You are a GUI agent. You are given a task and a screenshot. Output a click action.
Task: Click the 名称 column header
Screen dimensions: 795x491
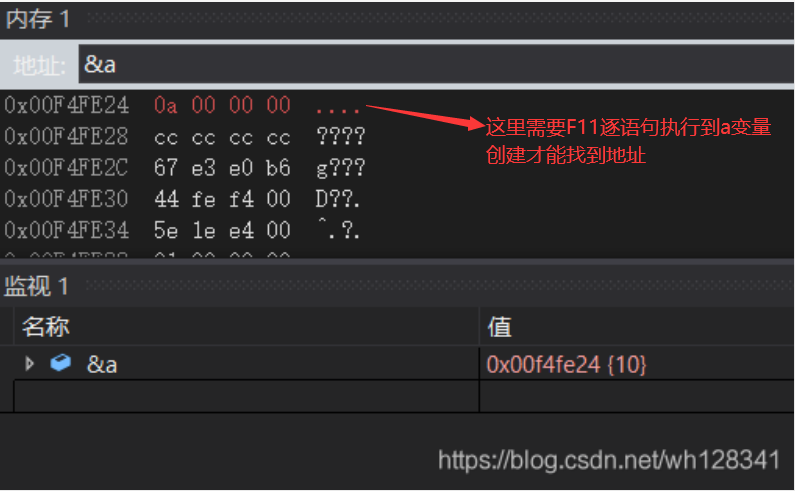pyautogui.click(x=46, y=326)
